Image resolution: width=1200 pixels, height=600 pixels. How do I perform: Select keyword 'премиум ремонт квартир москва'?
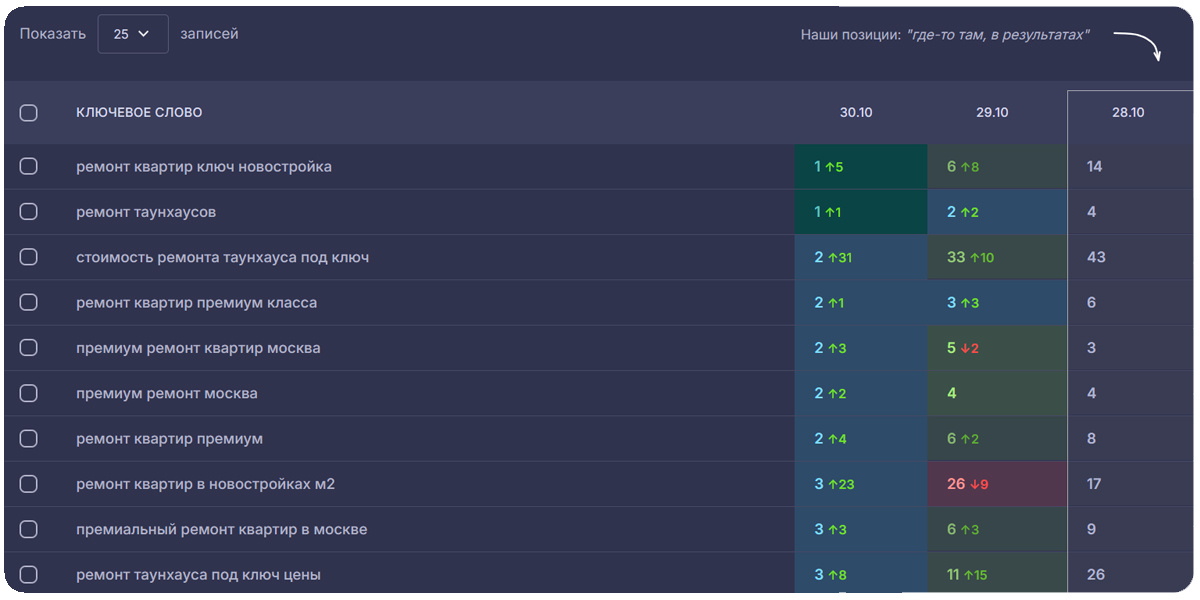[198, 348]
